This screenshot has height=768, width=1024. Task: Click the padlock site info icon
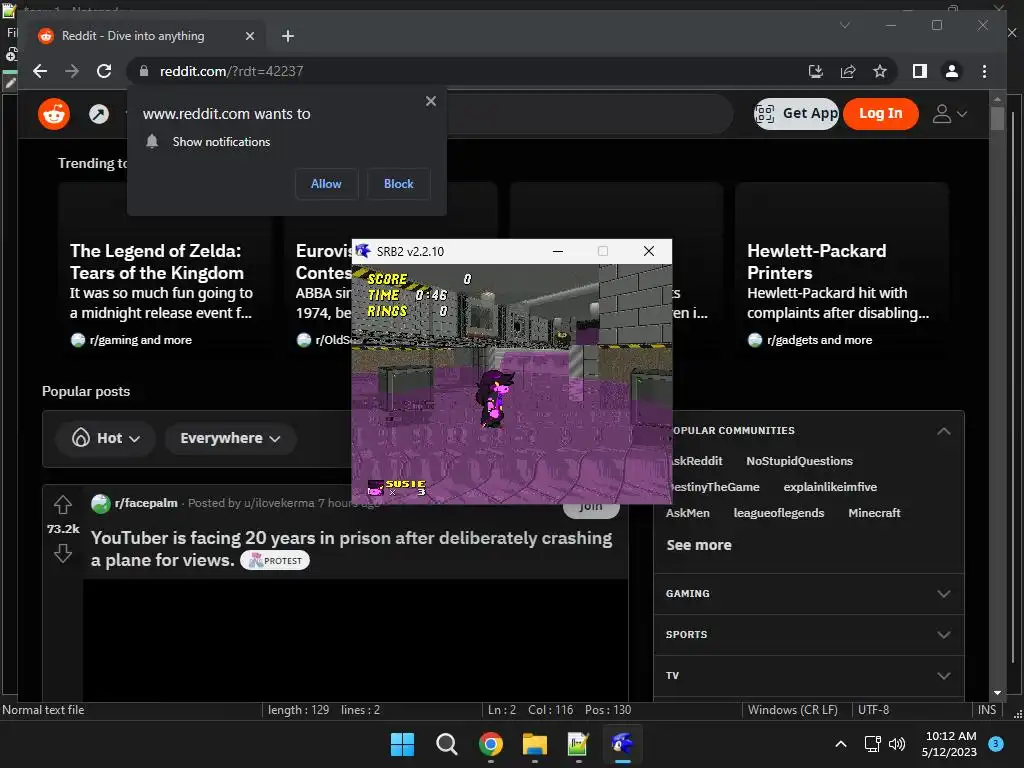point(144,71)
